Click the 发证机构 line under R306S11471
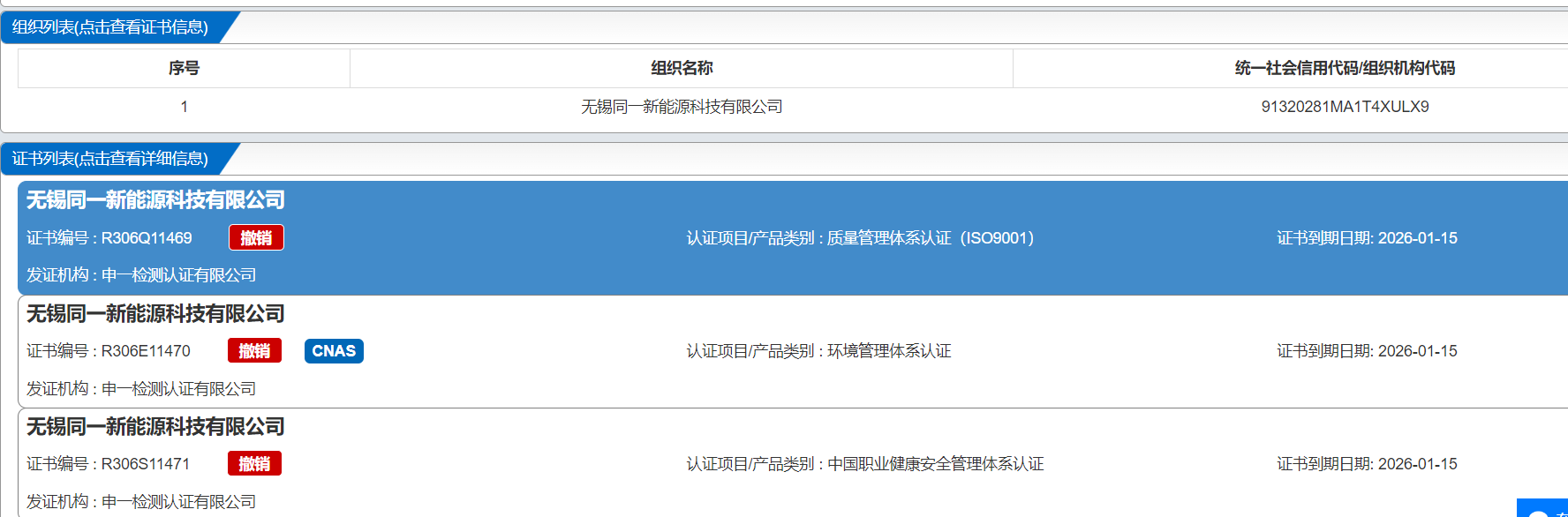 141,502
